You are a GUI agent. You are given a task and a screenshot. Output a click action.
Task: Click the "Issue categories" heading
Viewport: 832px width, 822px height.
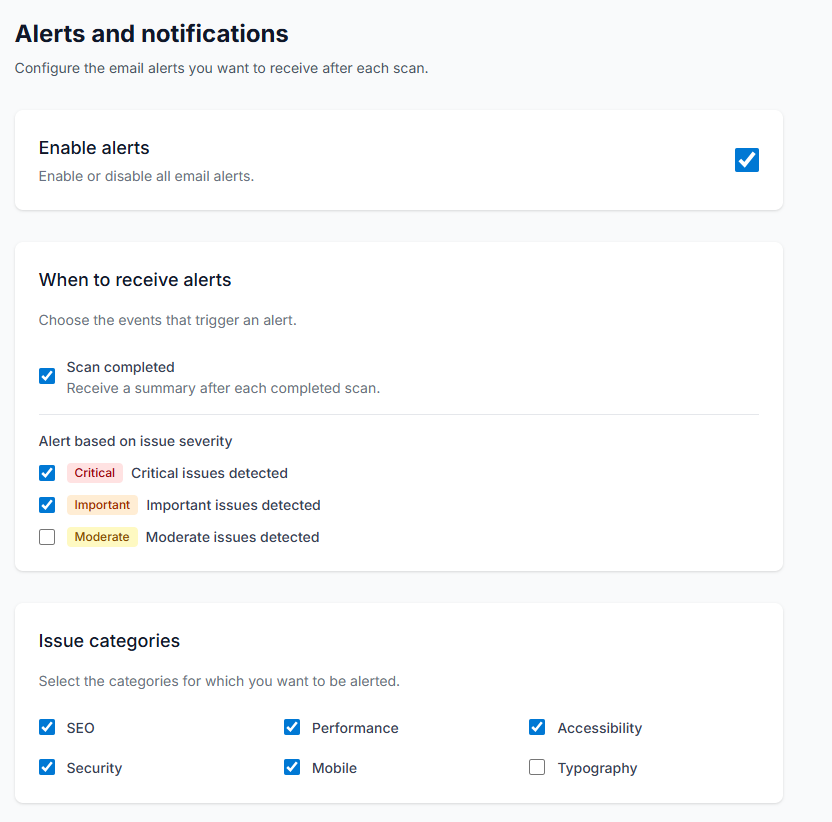point(109,641)
